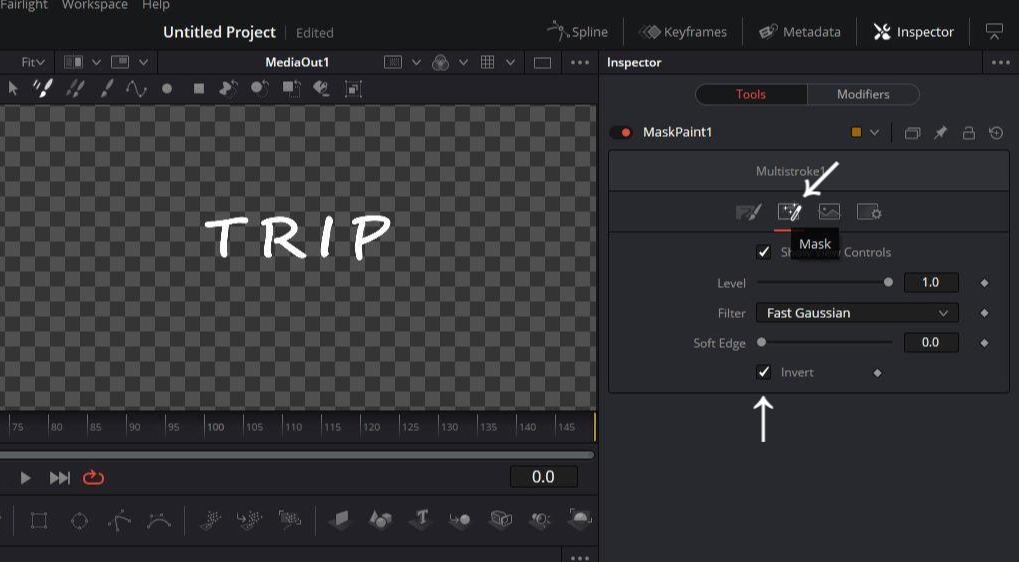Add a pMerge particle node

[250, 520]
